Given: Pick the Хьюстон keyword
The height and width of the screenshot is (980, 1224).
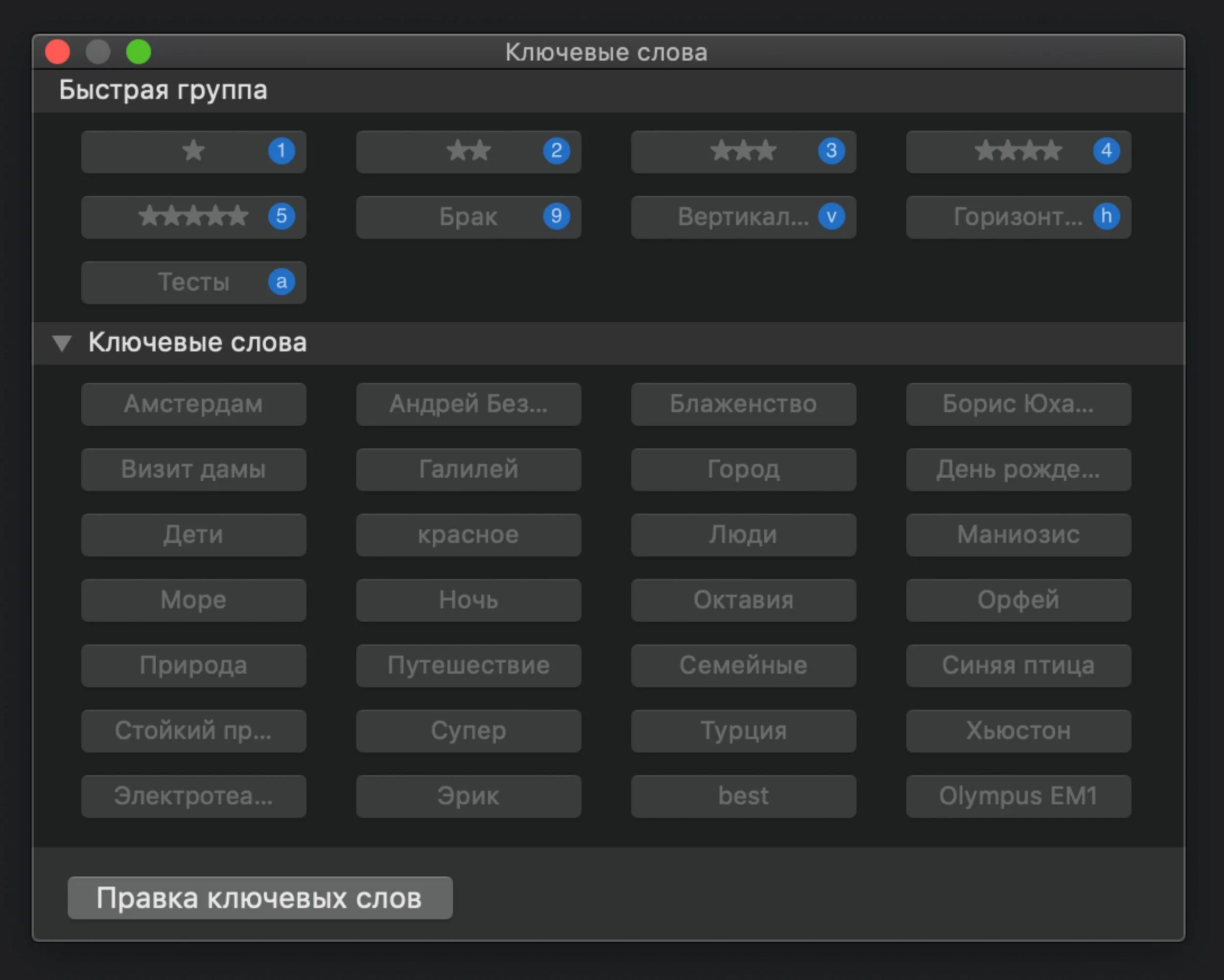Looking at the screenshot, I should (1018, 731).
